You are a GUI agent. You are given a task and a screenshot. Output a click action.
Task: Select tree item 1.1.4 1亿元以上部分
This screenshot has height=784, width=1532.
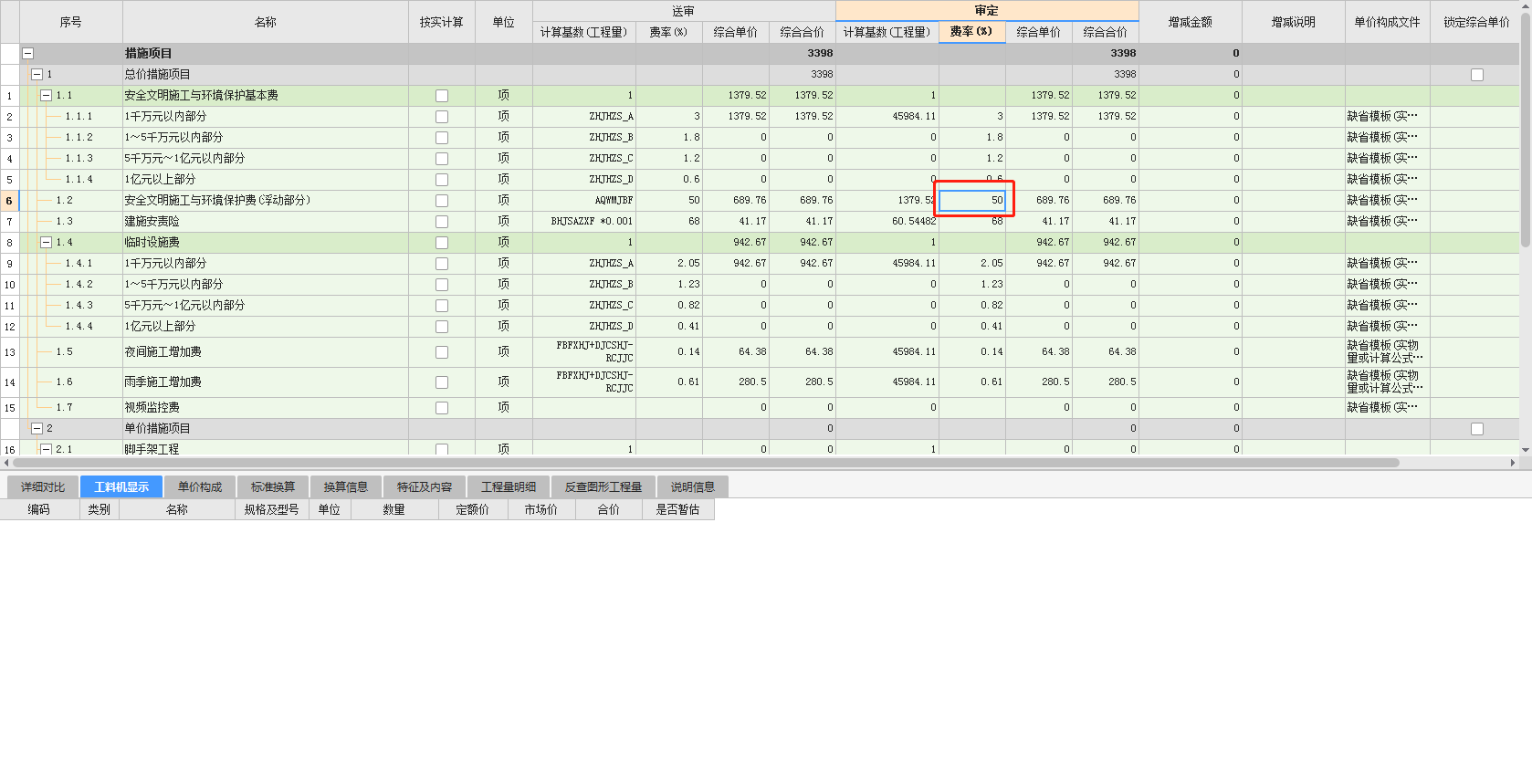[x=79, y=180]
